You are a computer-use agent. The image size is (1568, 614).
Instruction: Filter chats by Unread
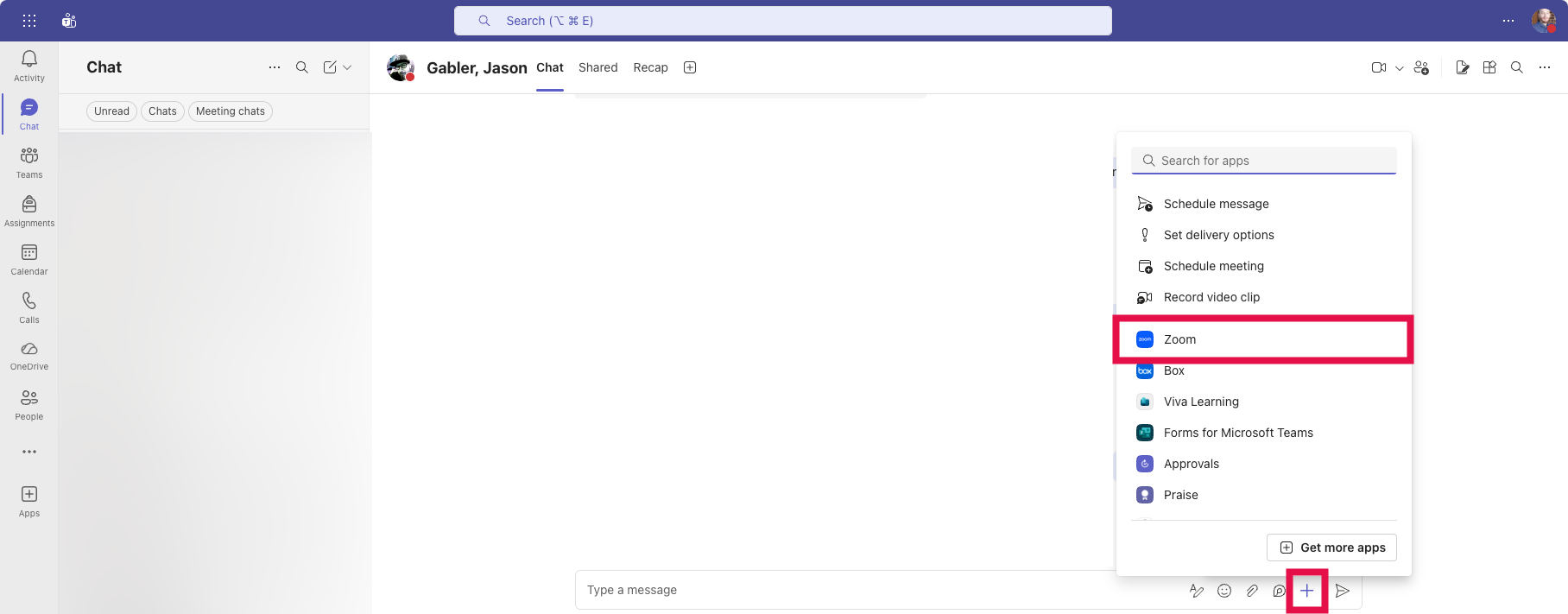click(111, 111)
